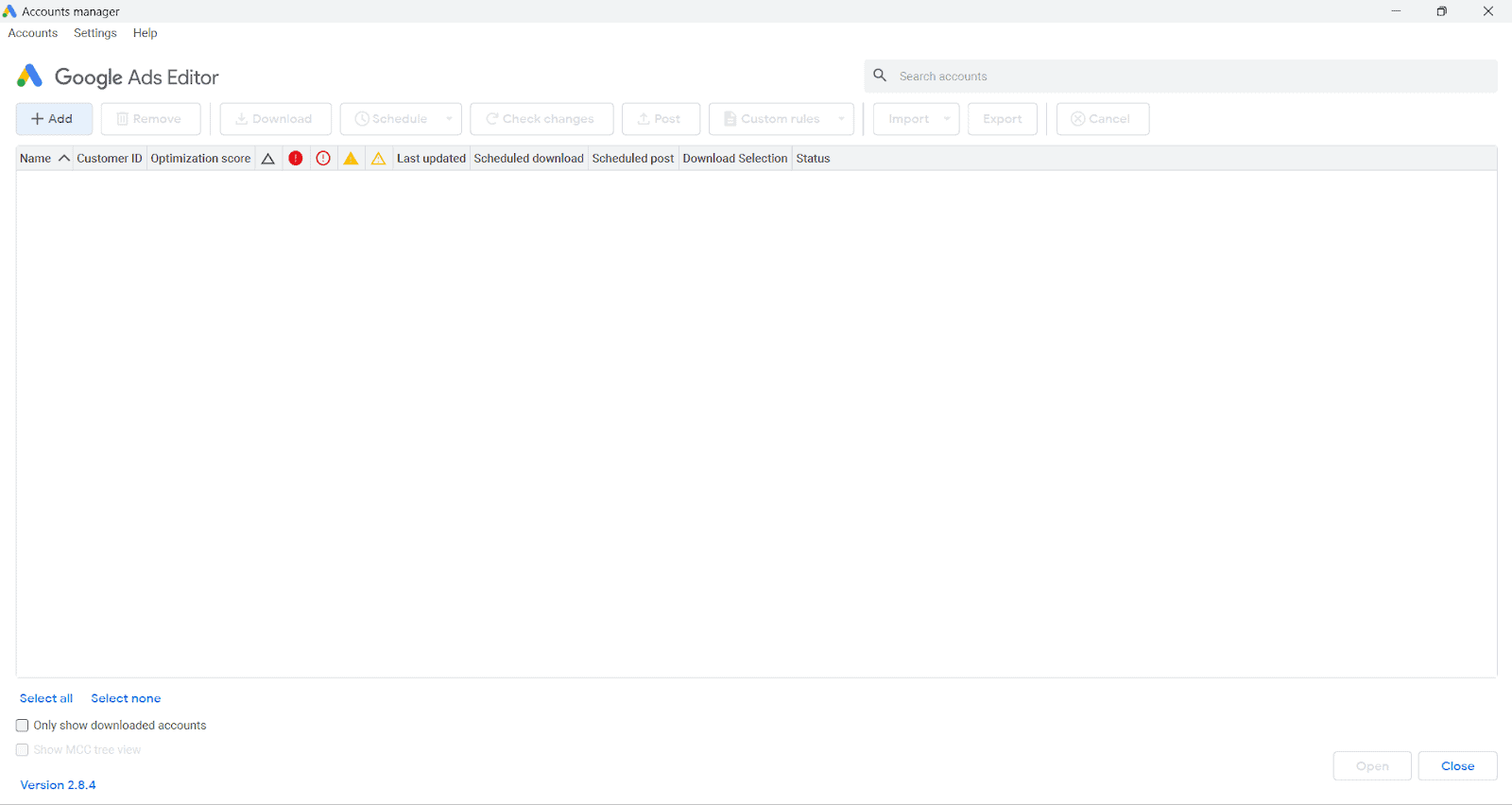
Task: Focus the Search accounts field
Action: coord(1181,77)
